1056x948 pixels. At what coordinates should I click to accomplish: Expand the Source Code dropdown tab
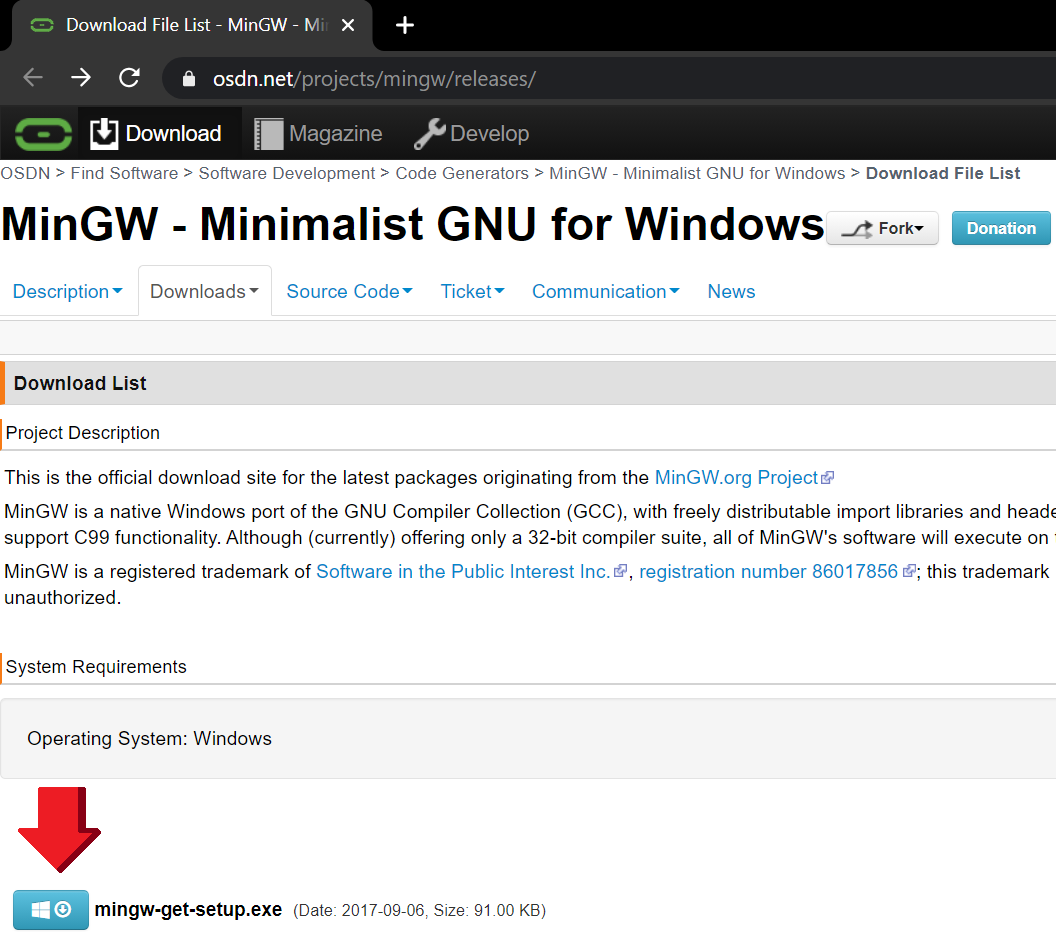pyautogui.click(x=350, y=292)
